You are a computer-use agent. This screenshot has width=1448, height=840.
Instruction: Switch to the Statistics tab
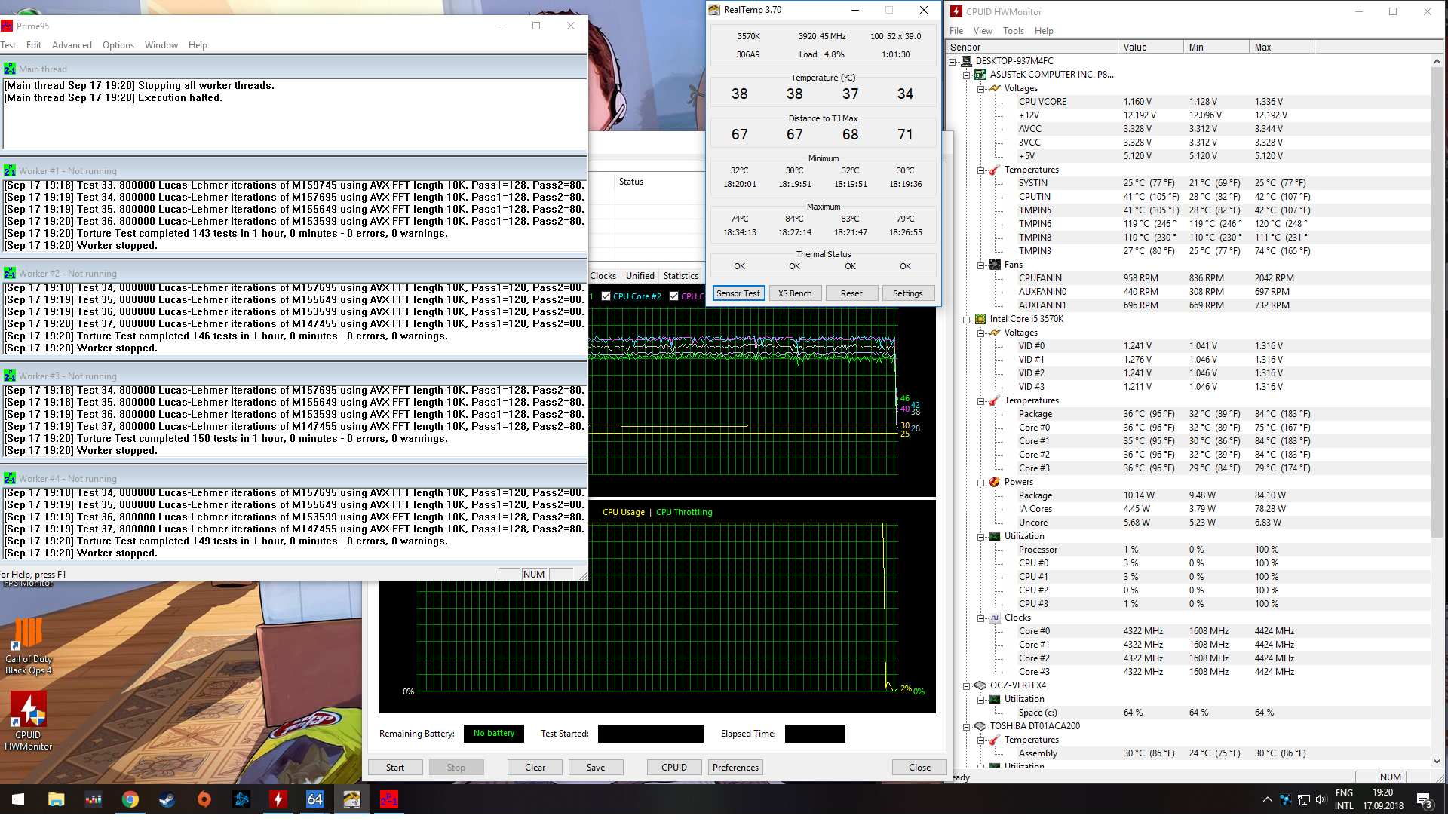tap(680, 276)
